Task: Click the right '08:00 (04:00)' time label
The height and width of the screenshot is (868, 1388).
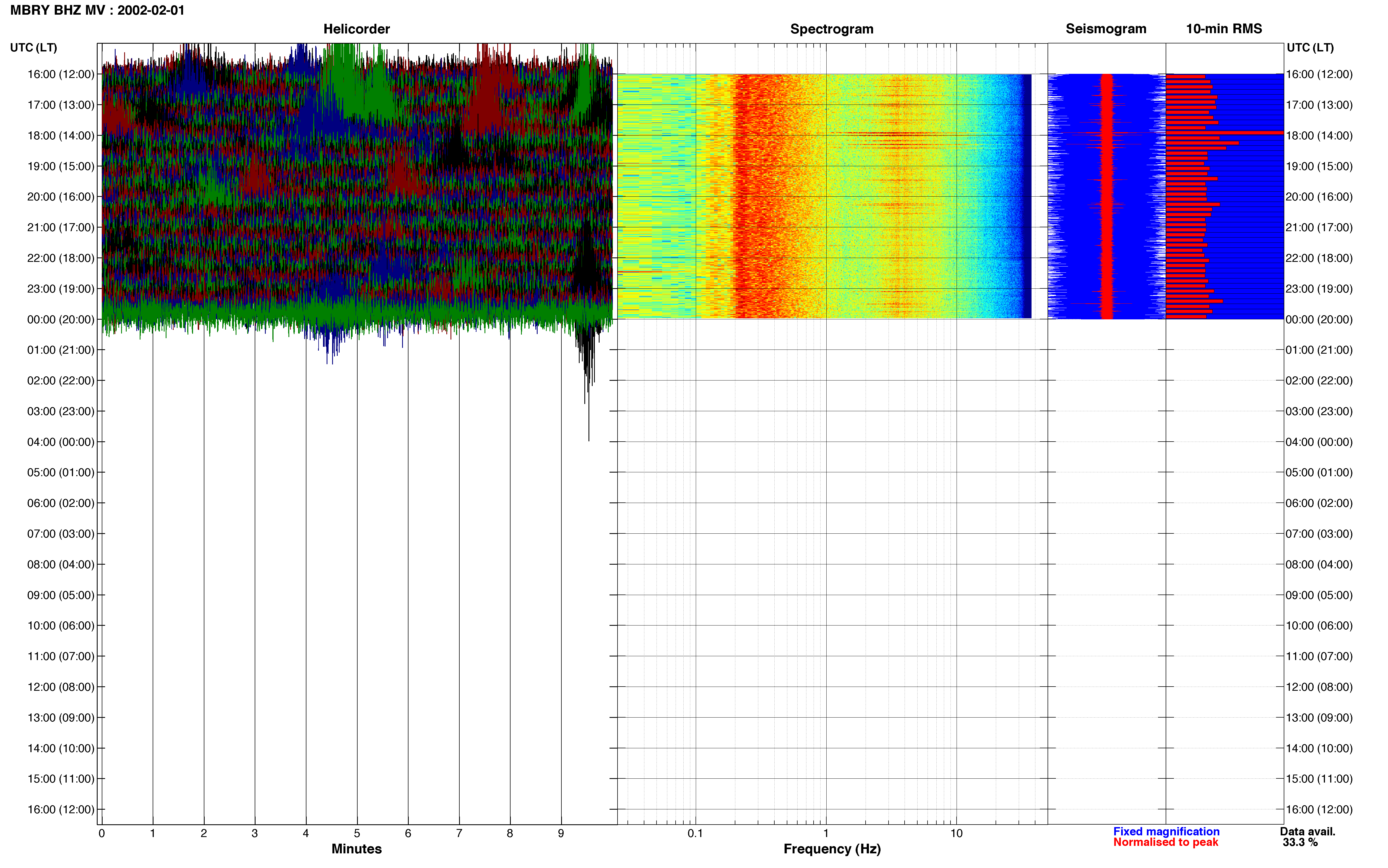Action: pyautogui.click(x=1319, y=564)
